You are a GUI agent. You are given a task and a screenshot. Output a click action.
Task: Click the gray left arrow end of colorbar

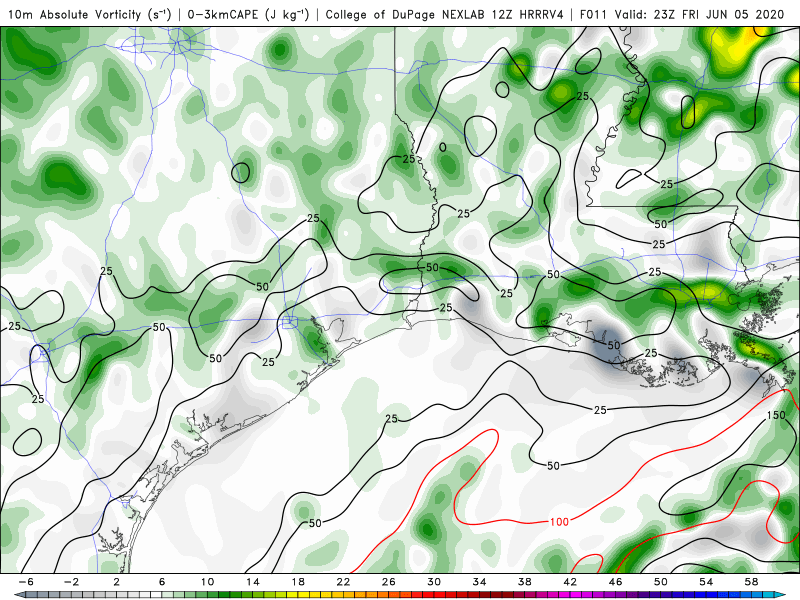click(20, 595)
